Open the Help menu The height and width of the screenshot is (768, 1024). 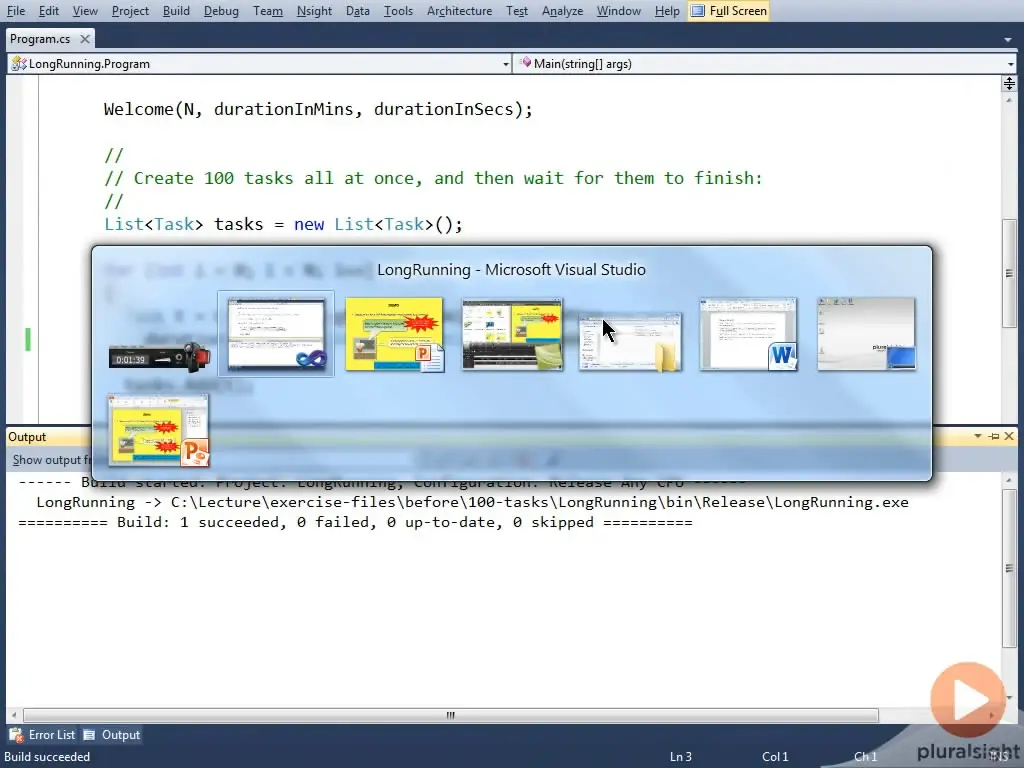(x=667, y=11)
